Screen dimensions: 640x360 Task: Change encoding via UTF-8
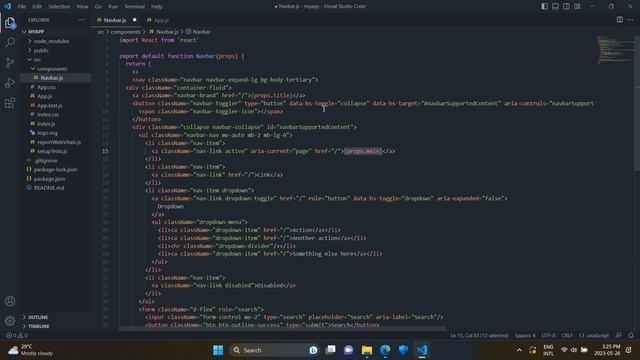[548, 336]
